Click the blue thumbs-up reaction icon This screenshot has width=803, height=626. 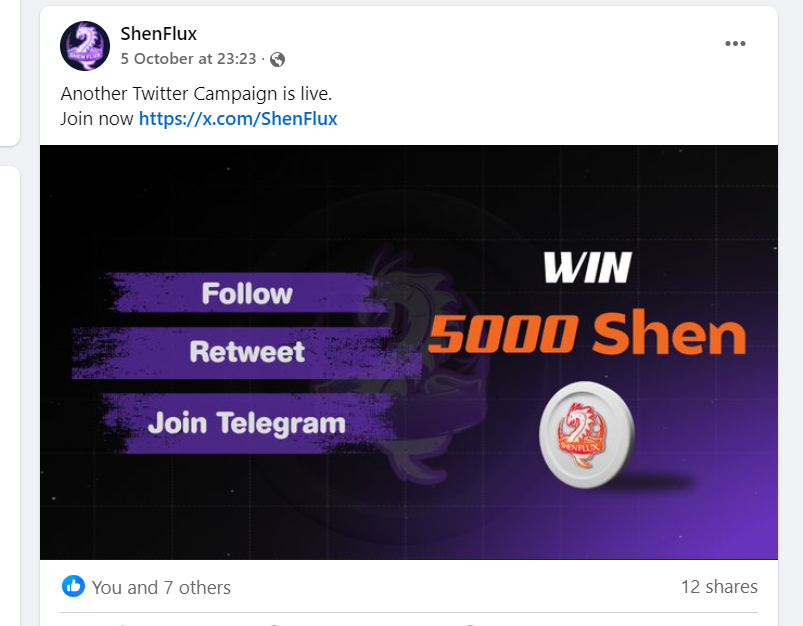[73, 586]
